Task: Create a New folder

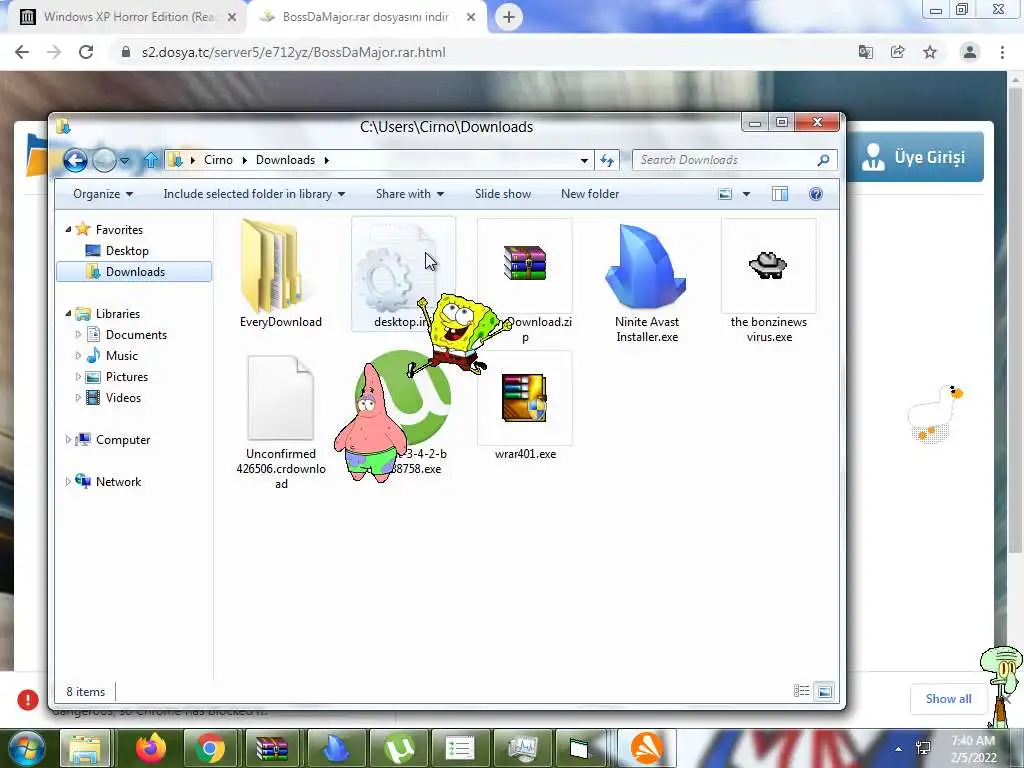Action: coord(590,194)
